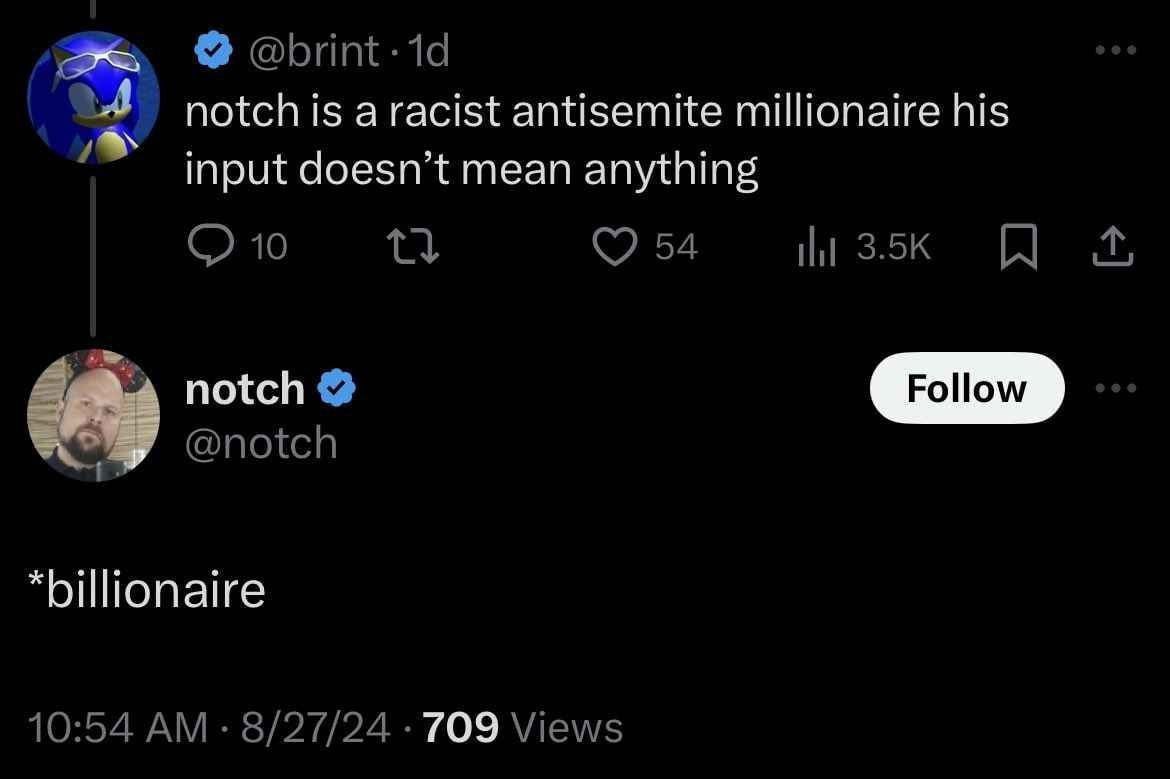
Task: Open the Sonic avatar profile picture
Action: 93,97
